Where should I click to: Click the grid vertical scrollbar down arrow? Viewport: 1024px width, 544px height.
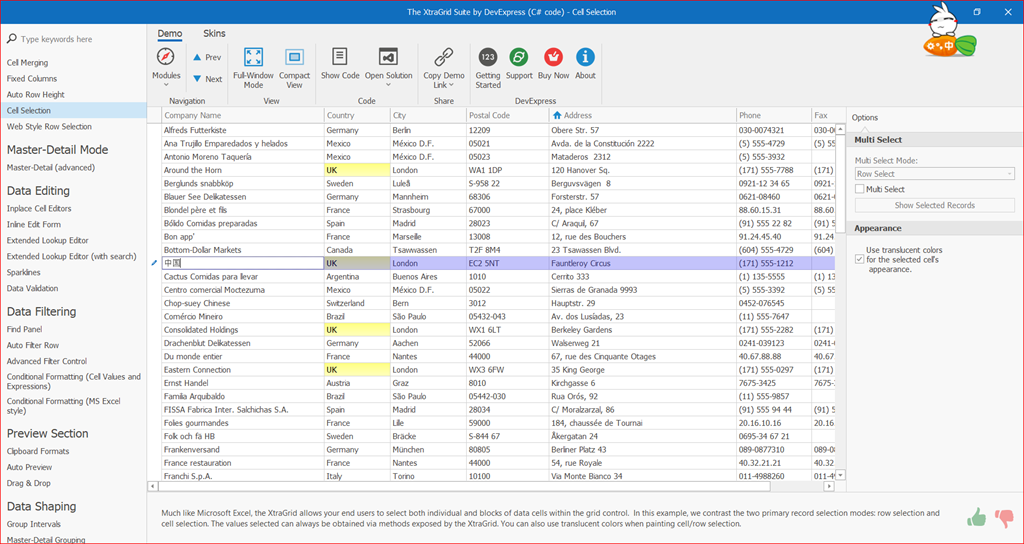(x=840, y=475)
